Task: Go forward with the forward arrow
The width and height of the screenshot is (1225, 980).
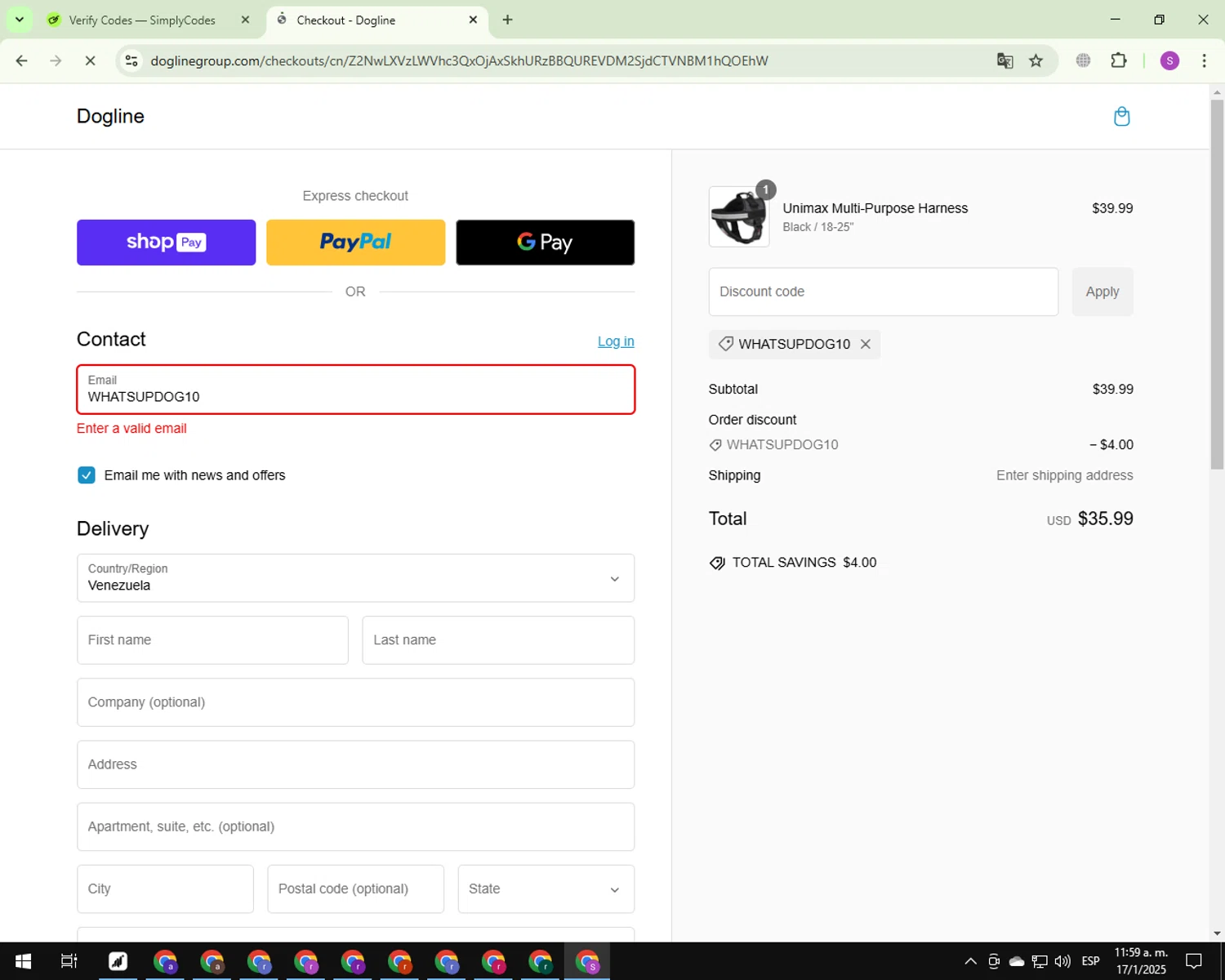Action: click(x=56, y=60)
